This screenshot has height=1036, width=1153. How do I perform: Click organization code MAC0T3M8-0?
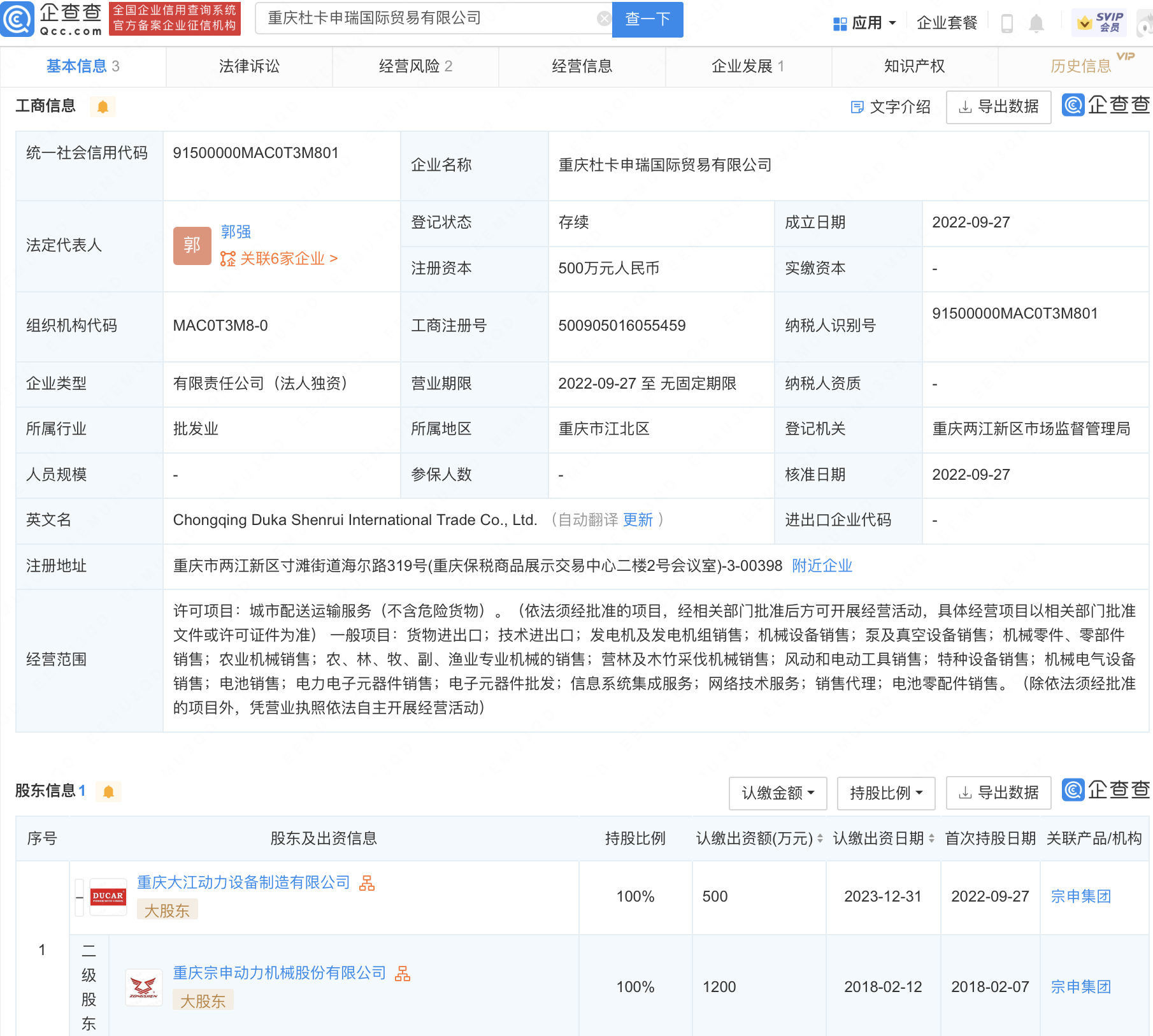(x=220, y=326)
